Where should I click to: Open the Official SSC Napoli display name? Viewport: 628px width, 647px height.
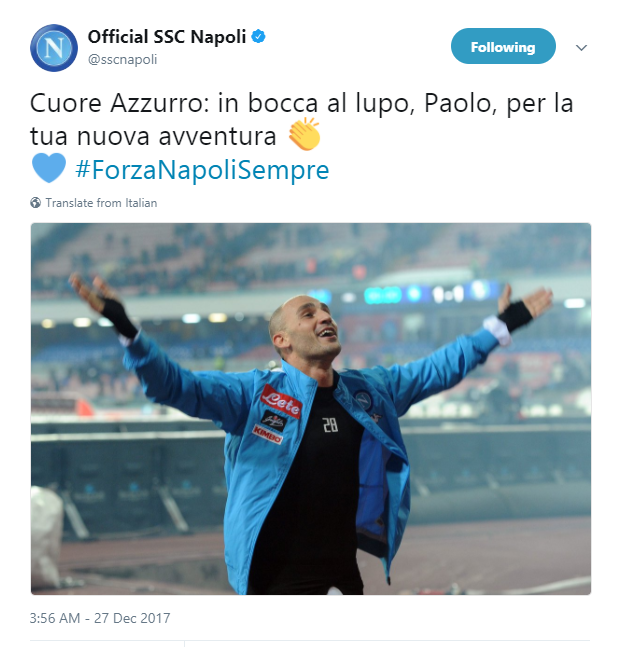tap(167, 37)
